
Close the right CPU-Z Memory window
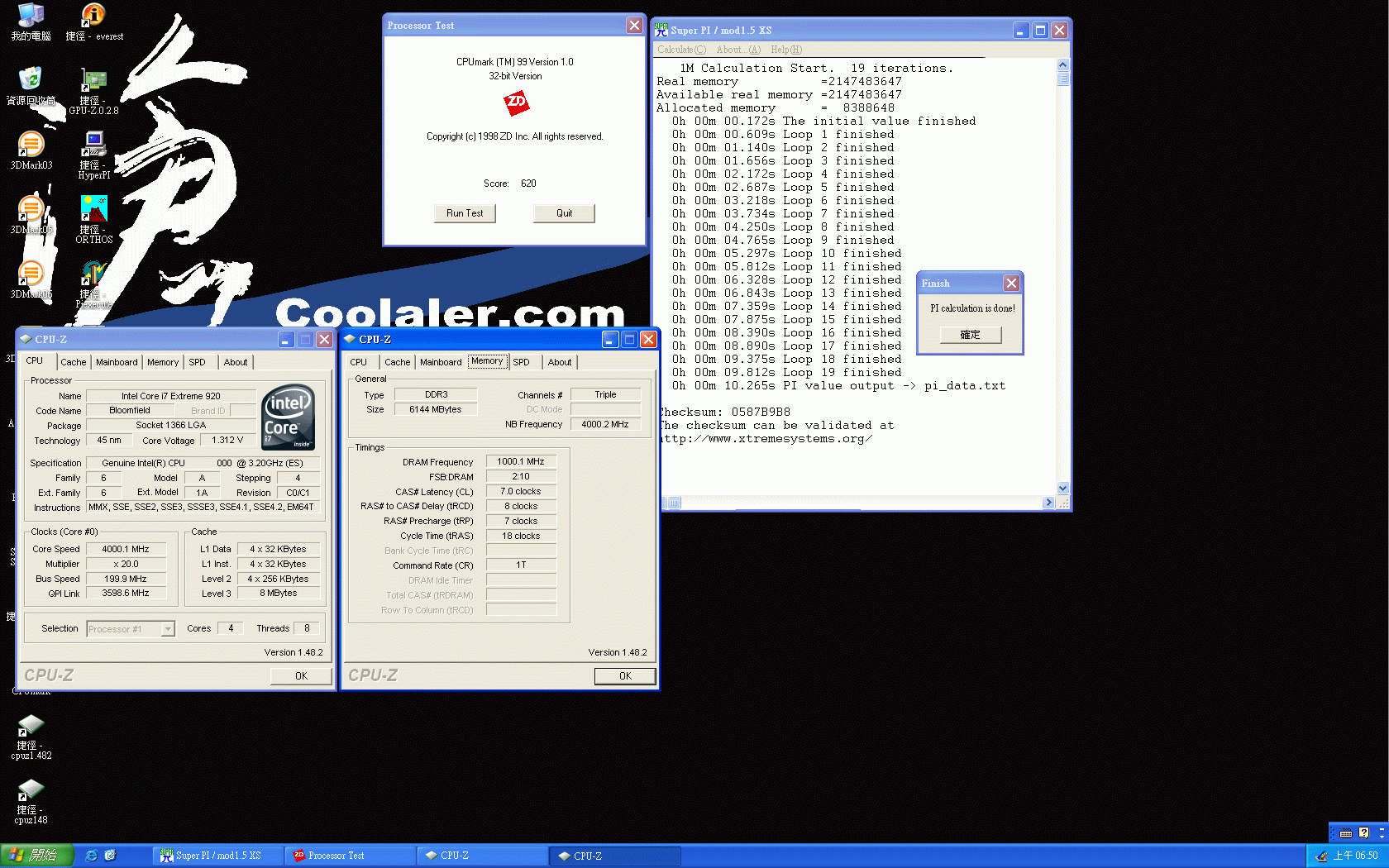649,340
